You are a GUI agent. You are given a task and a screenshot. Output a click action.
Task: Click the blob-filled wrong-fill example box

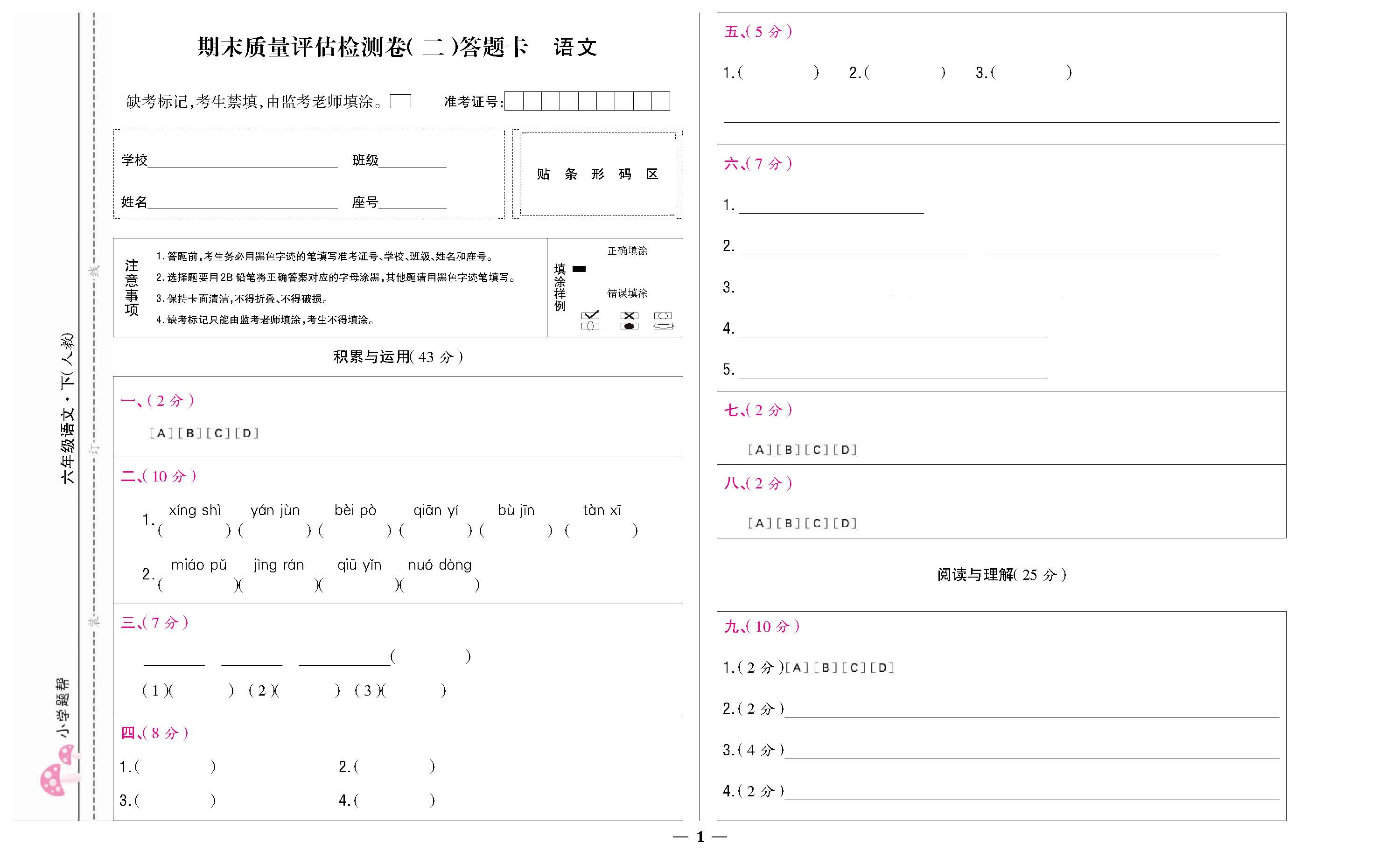click(630, 326)
